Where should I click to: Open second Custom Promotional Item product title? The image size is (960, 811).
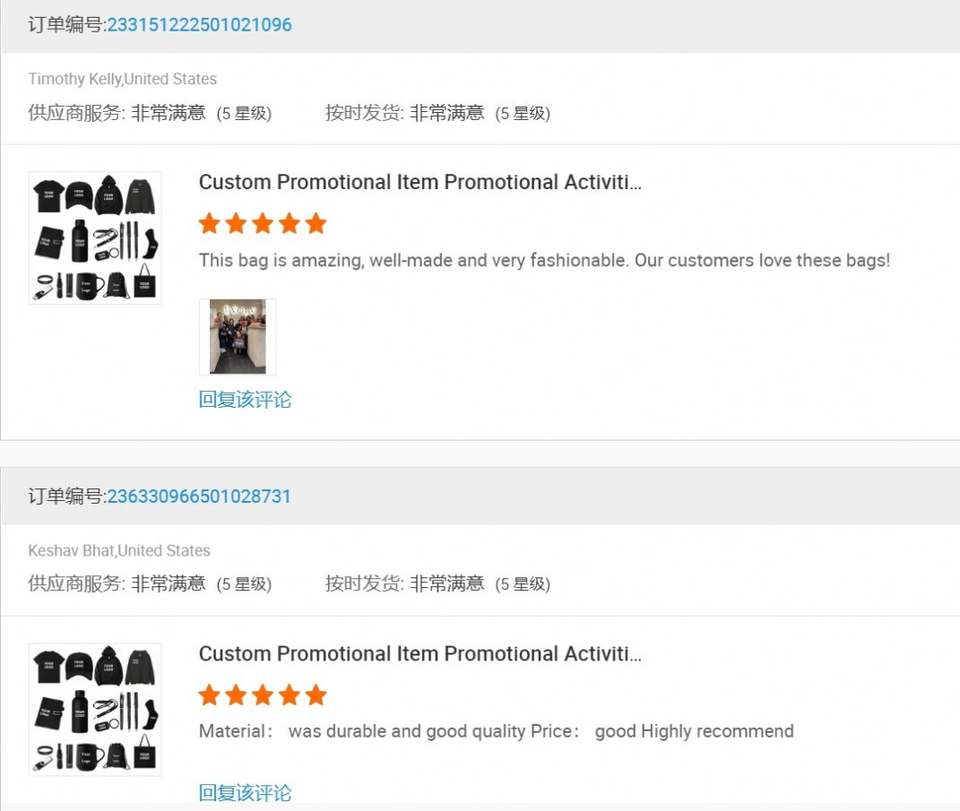(x=420, y=654)
